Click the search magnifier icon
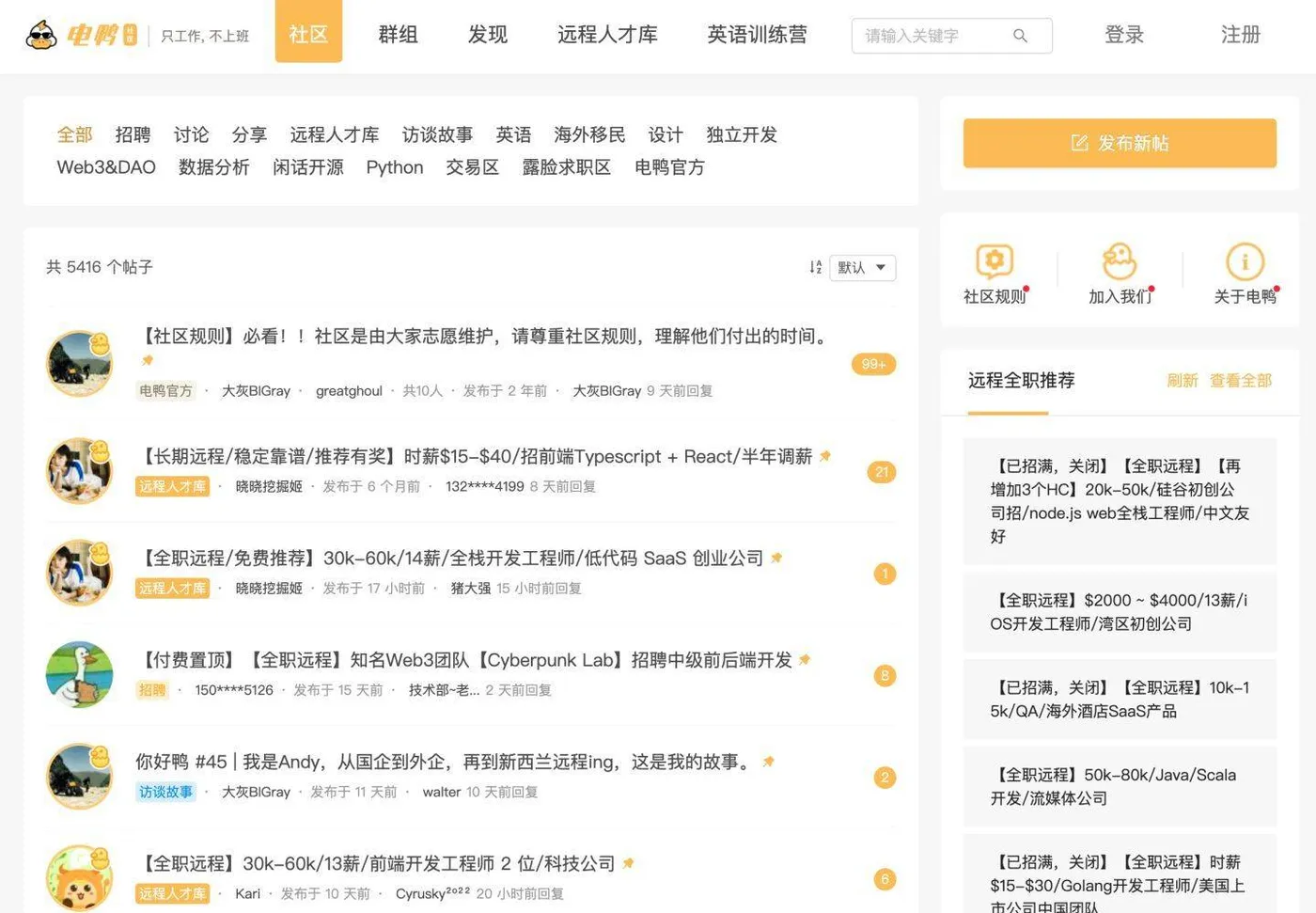The height and width of the screenshot is (913, 1316). tap(1020, 36)
